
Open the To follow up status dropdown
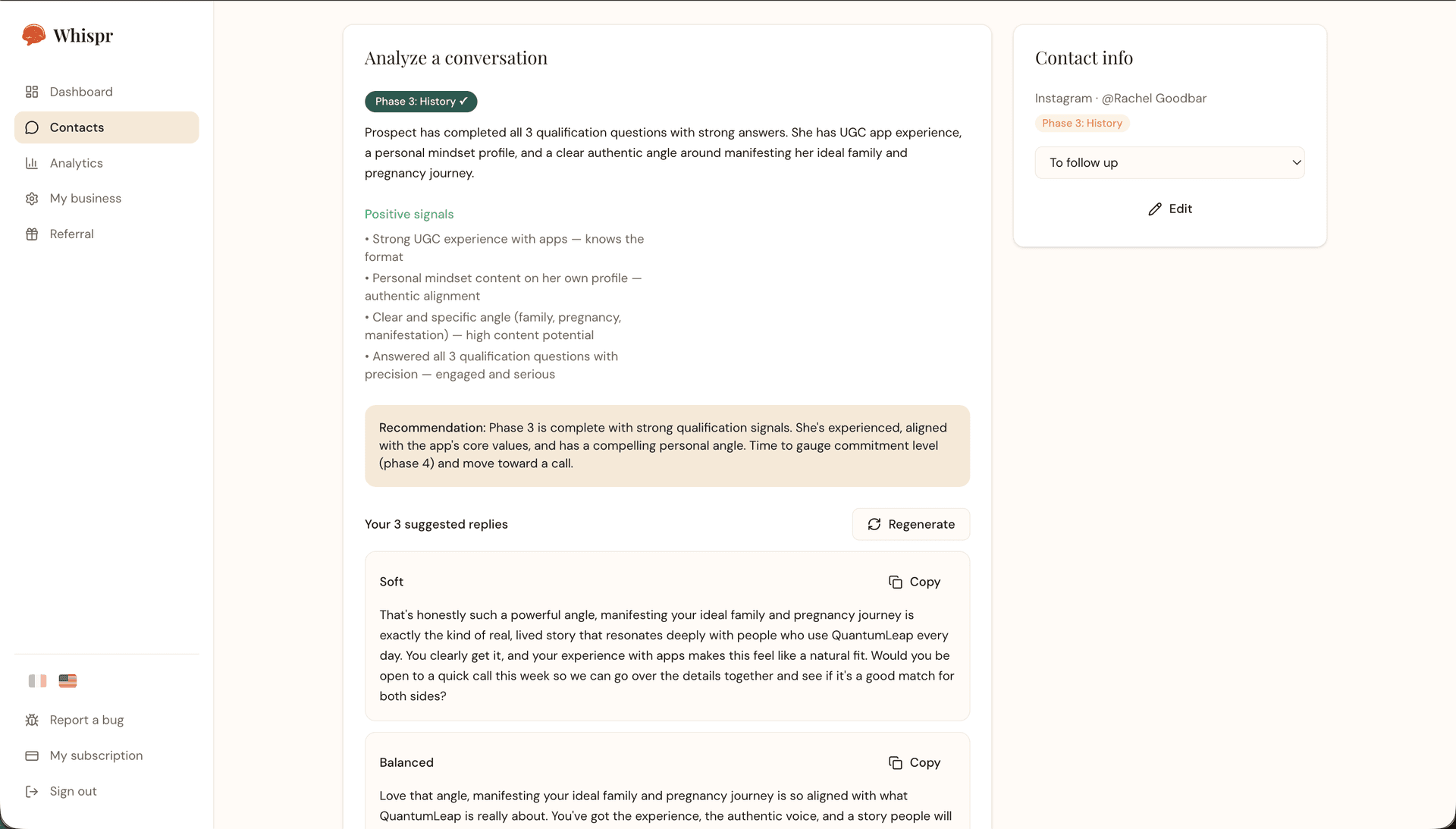1169,162
